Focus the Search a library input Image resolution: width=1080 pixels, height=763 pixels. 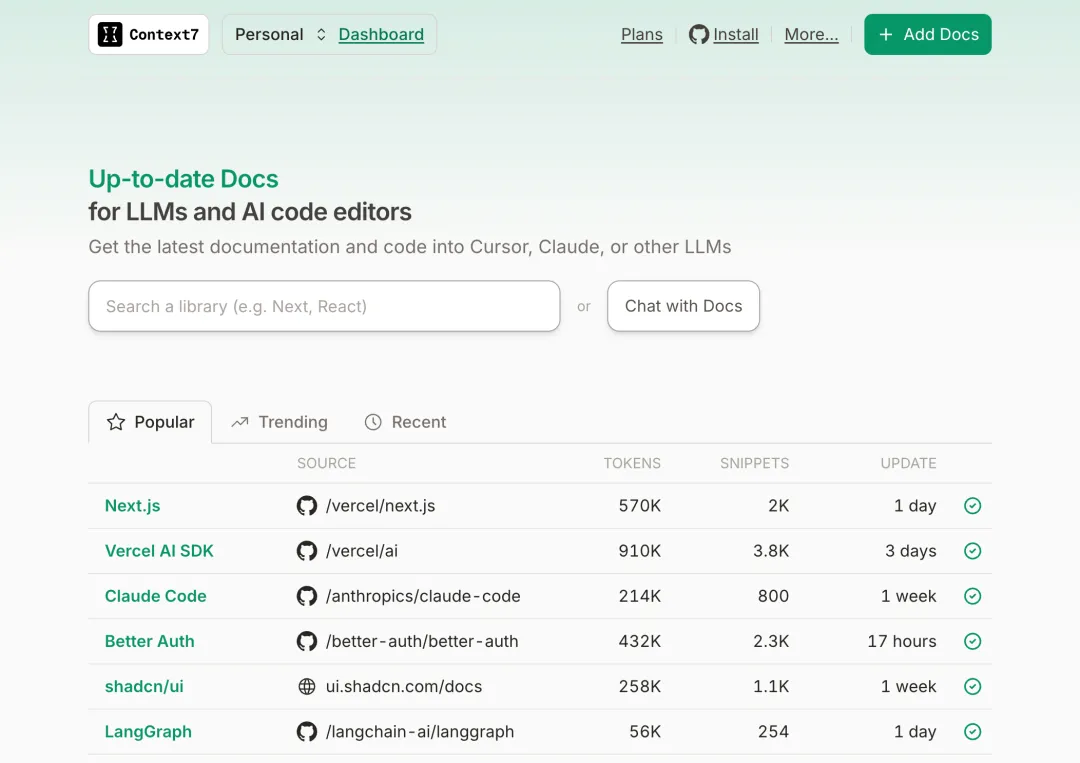pyautogui.click(x=324, y=306)
